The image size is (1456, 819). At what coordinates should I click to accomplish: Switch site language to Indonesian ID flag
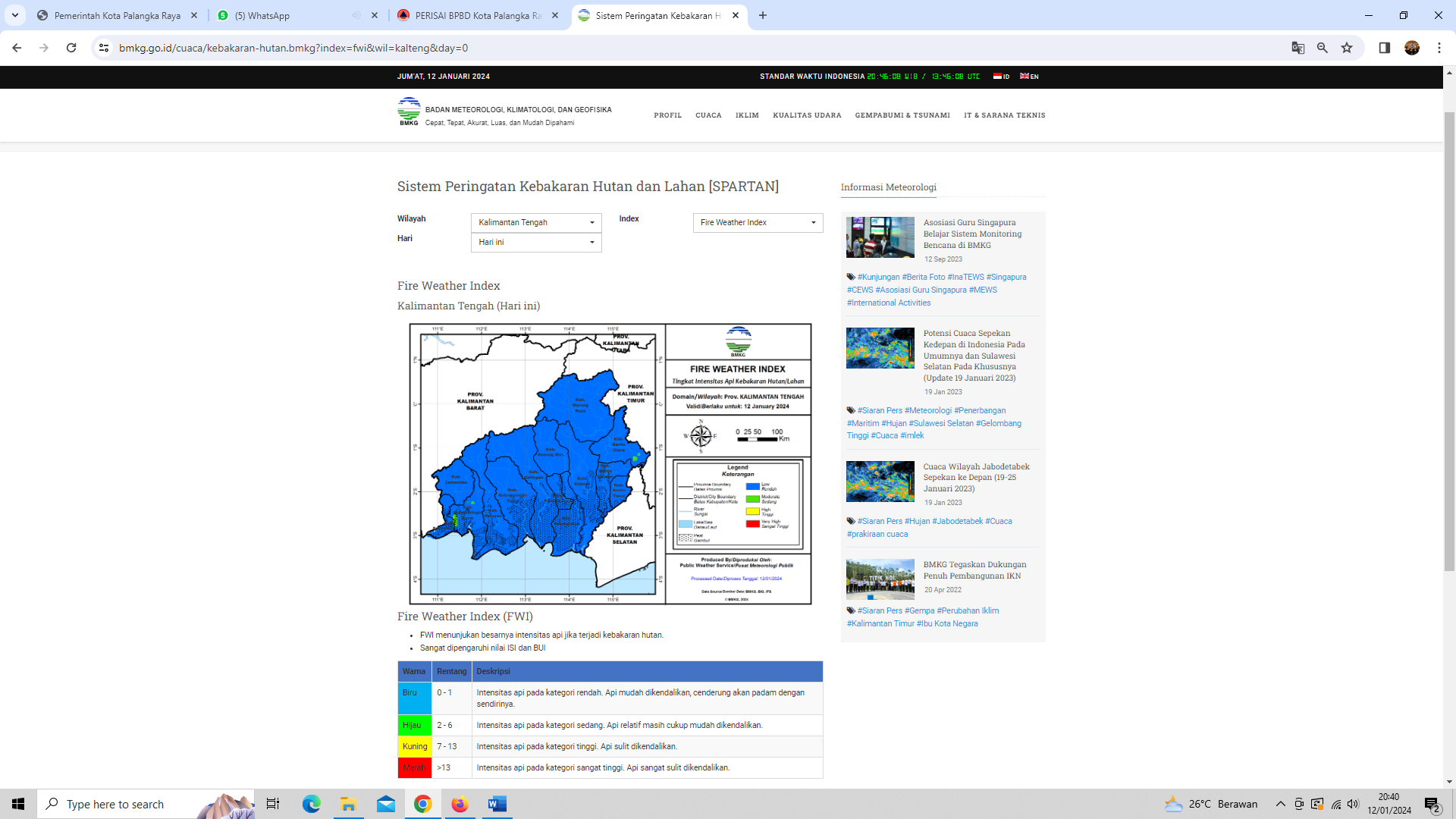click(1001, 77)
